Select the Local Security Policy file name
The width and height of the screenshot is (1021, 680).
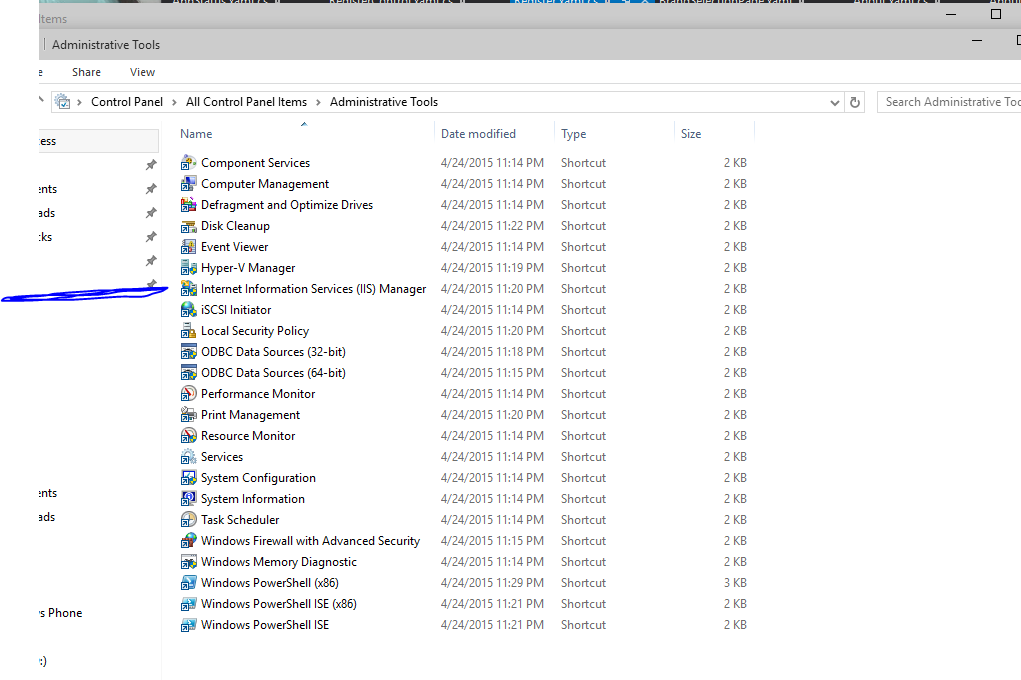pos(255,331)
